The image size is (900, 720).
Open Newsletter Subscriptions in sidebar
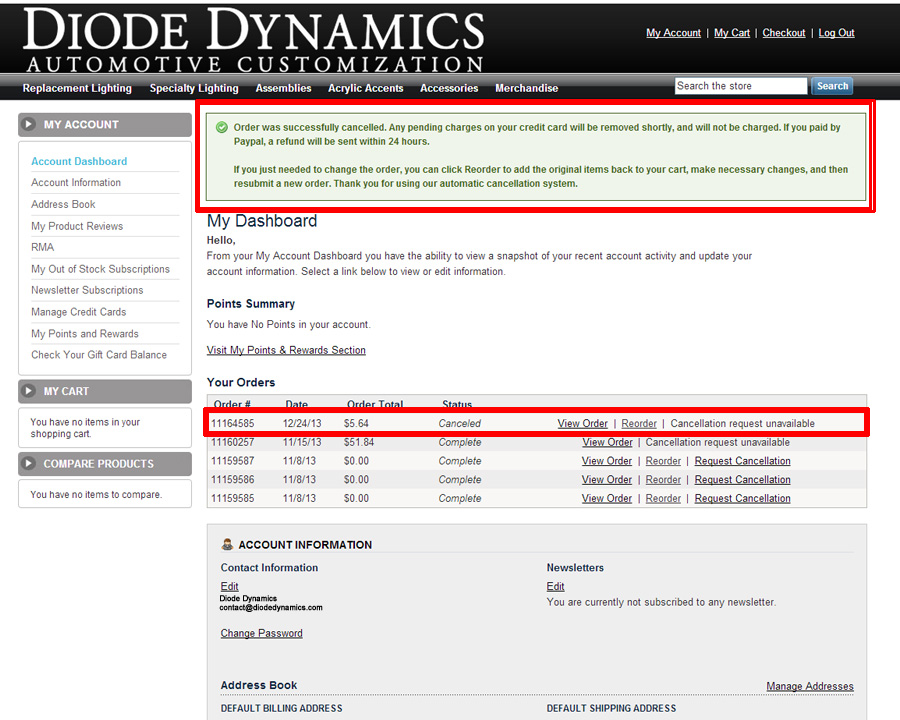(x=87, y=291)
